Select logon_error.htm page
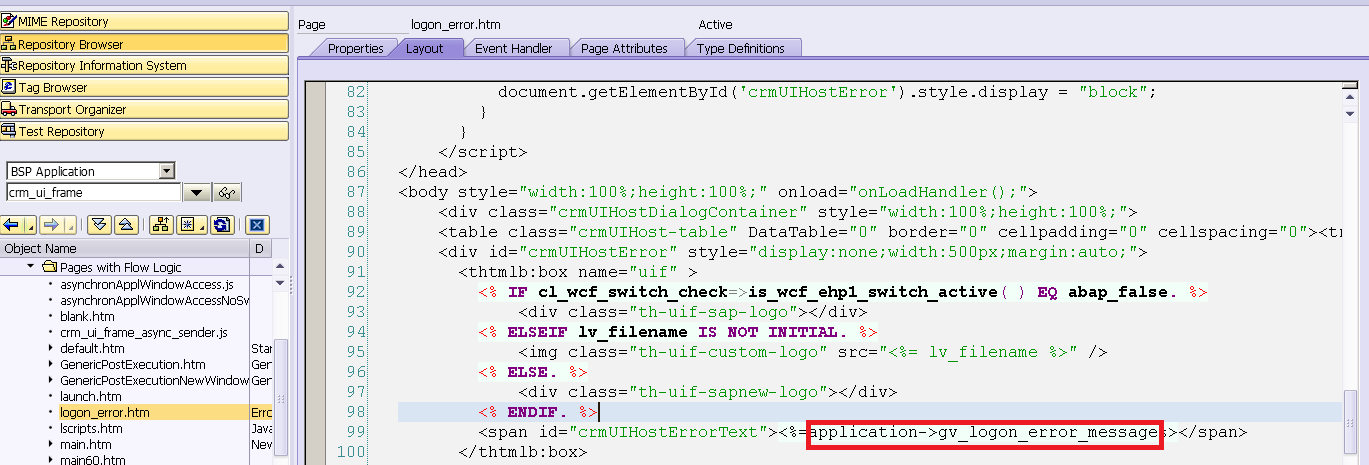Viewport: 1369px width, 465px height. coord(104,412)
